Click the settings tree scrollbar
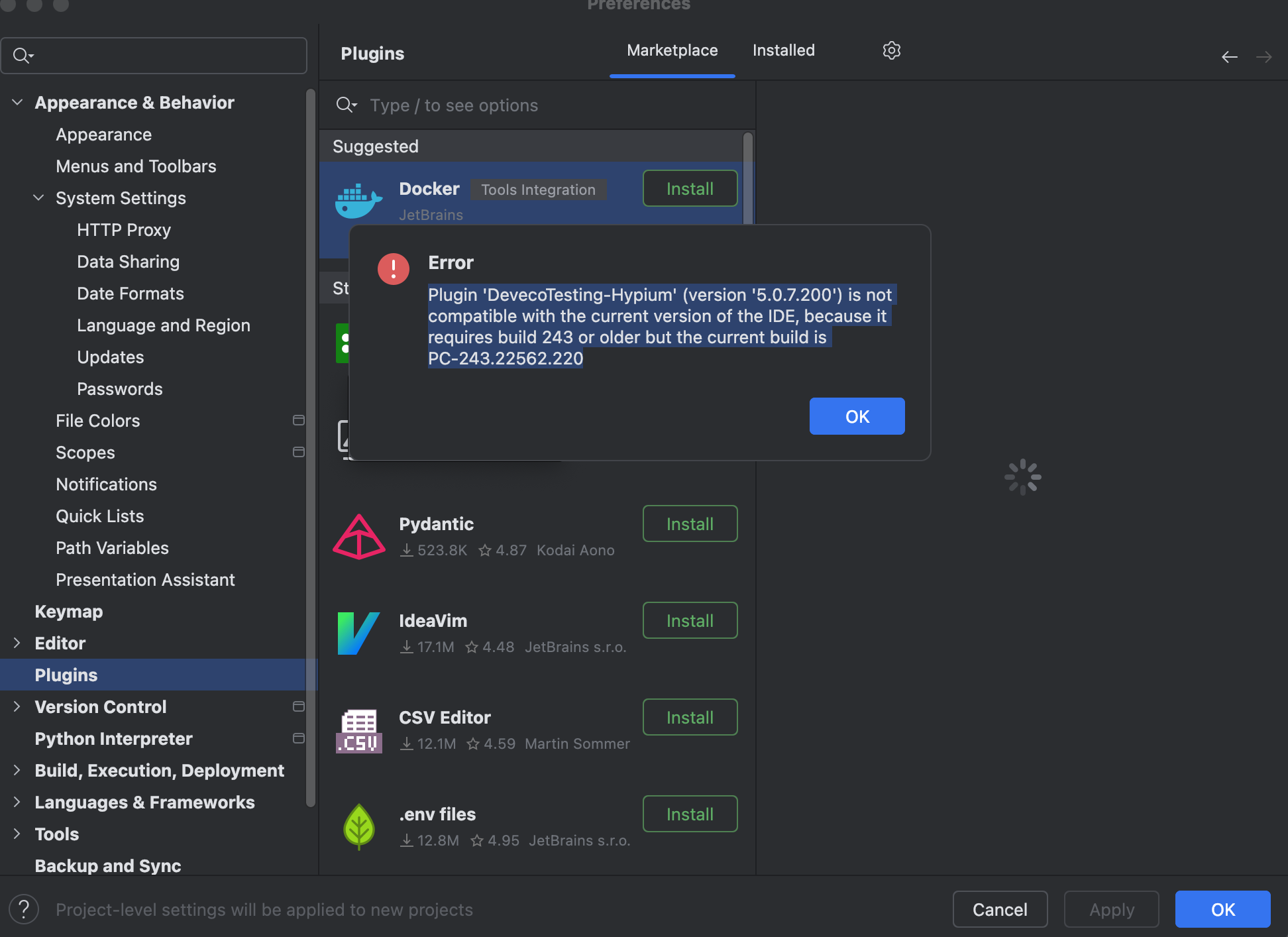 (x=310, y=447)
